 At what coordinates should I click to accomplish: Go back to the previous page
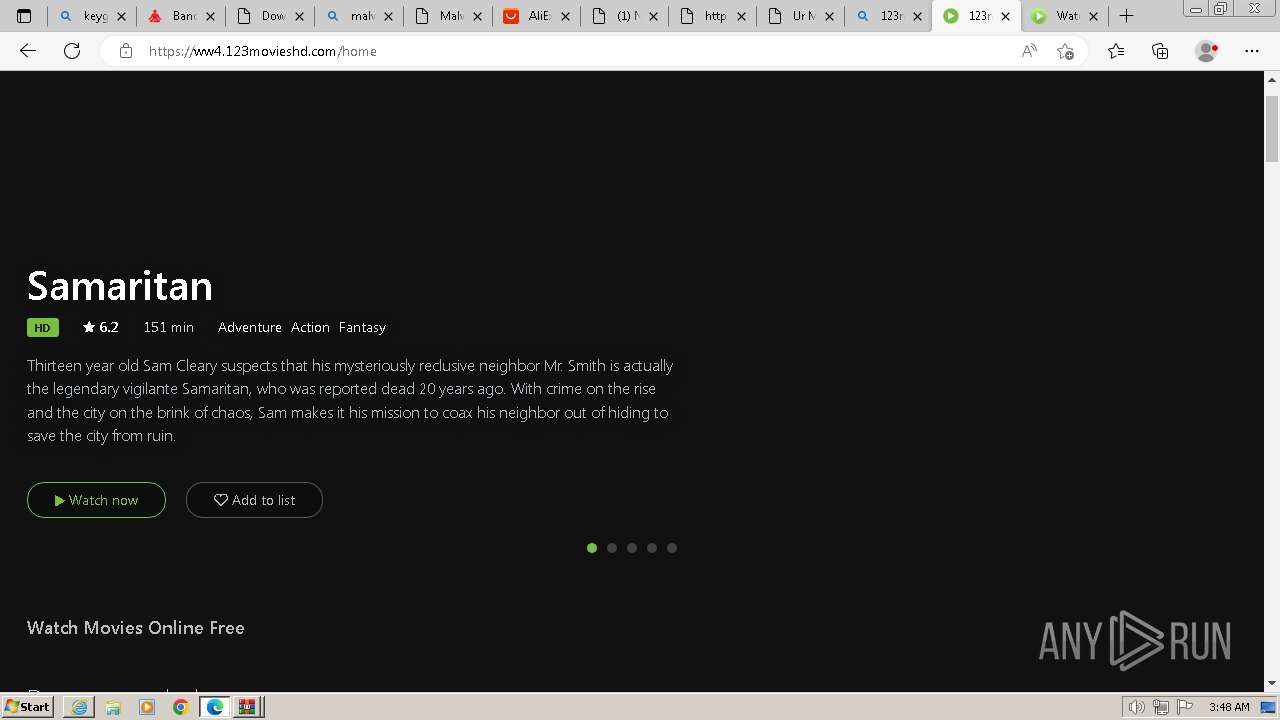[28, 51]
